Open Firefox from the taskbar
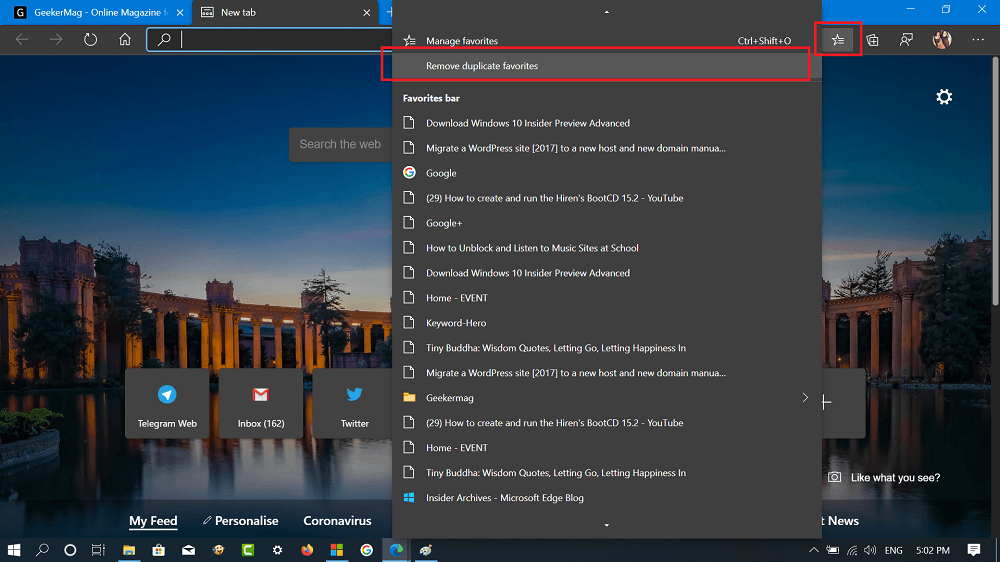This screenshot has height=562, width=1000. pyautogui.click(x=307, y=550)
